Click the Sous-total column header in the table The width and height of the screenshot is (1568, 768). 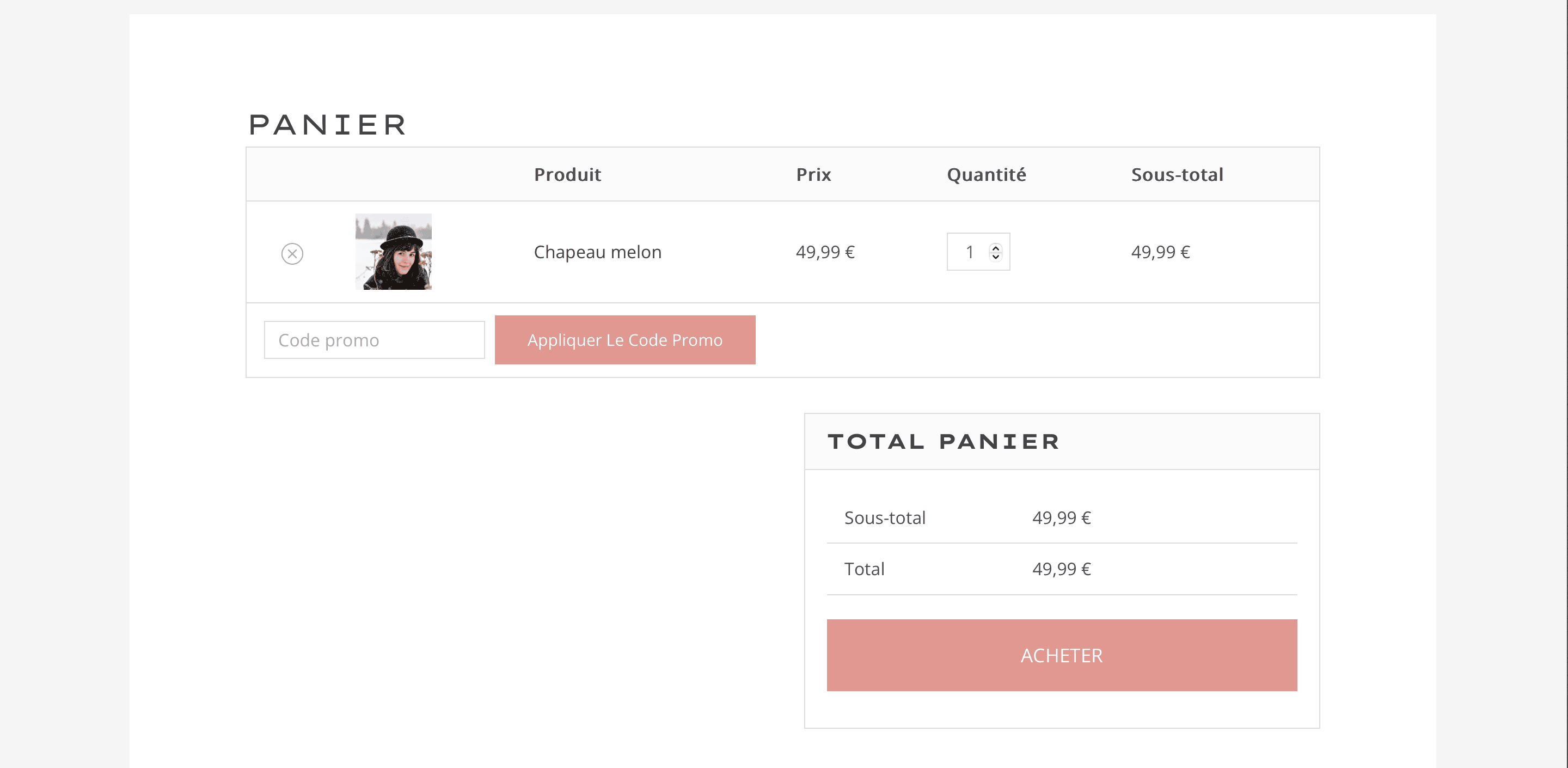pyautogui.click(x=1177, y=175)
